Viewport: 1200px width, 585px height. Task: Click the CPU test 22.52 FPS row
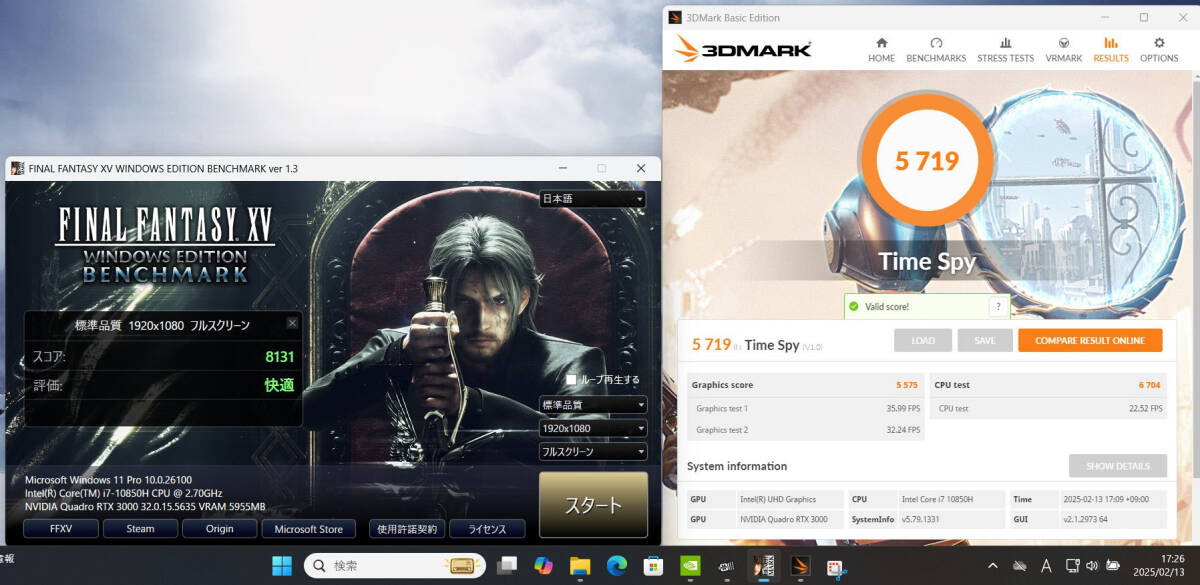coord(1049,408)
